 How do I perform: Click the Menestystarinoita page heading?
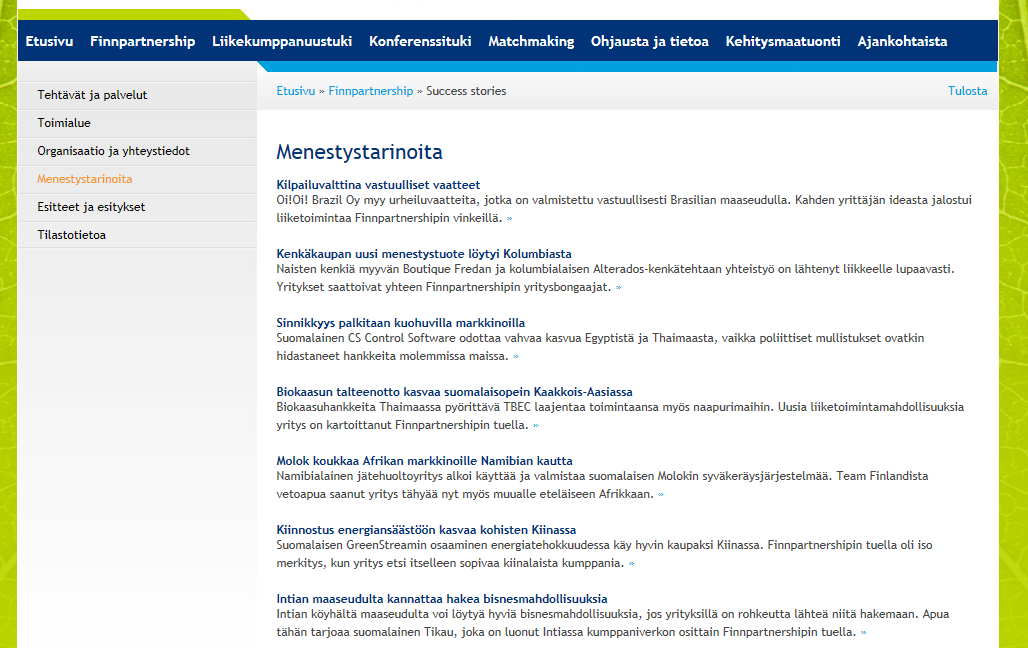point(359,152)
